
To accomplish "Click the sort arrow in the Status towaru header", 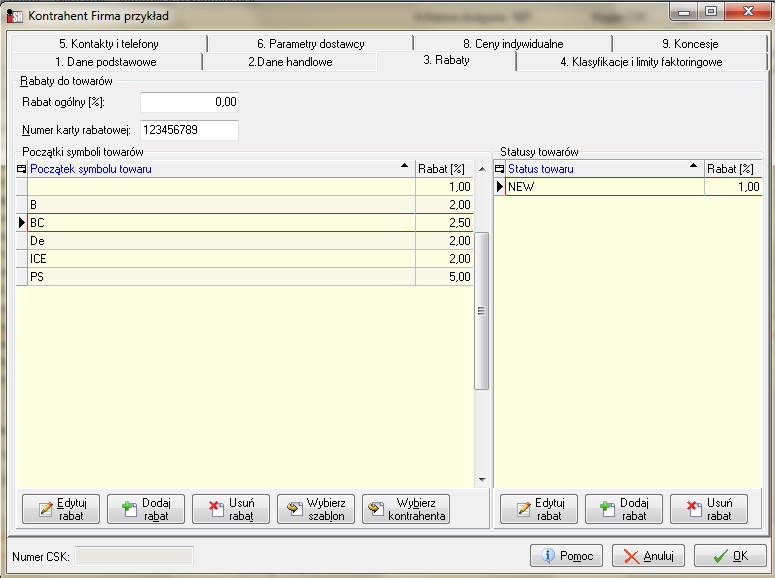I will 693,166.
